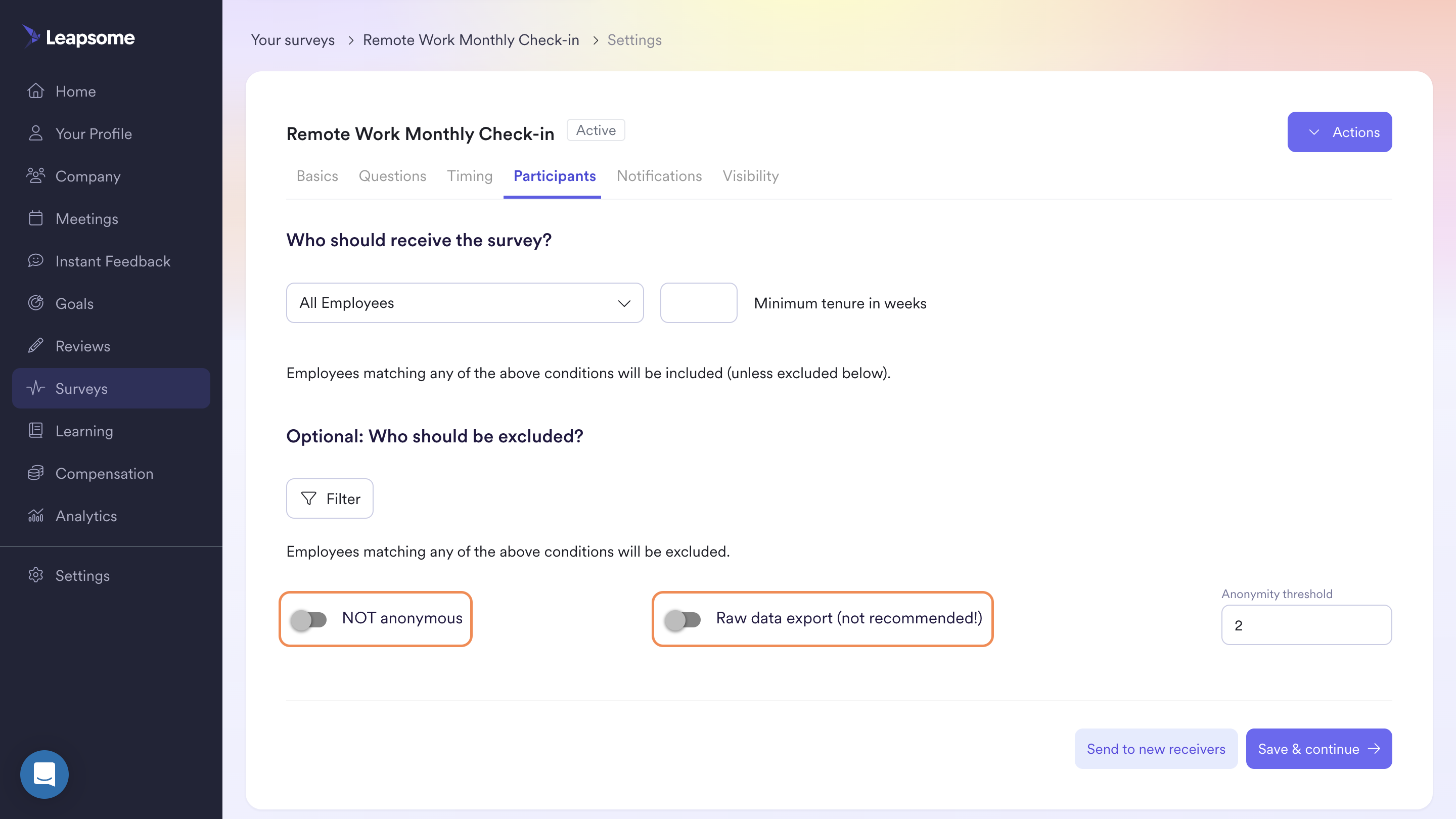
Task: Open Instant Feedback in the sidebar
Action: 111,260
